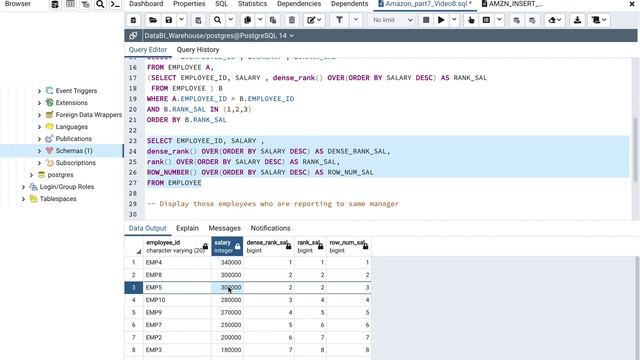This screenshot has height=360, width=640.
Task: Copy selected rows with copy icon
Action: click(x=247, y=20)
